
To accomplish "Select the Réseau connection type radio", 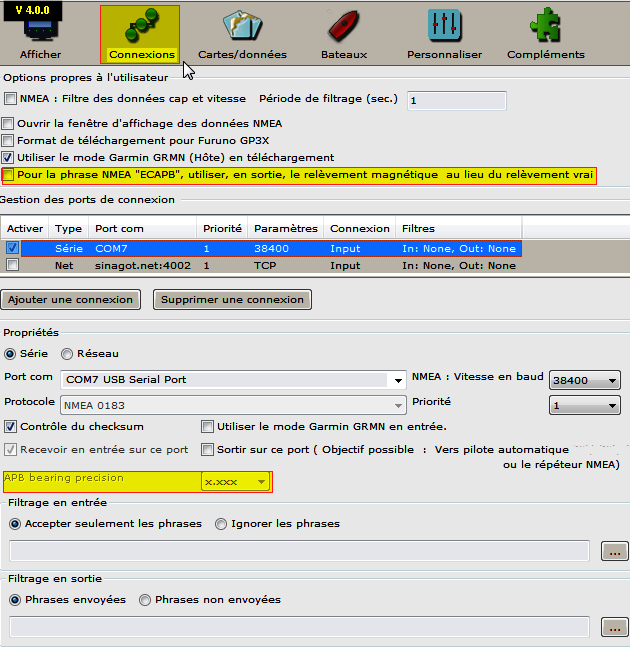I will [67, 353].
